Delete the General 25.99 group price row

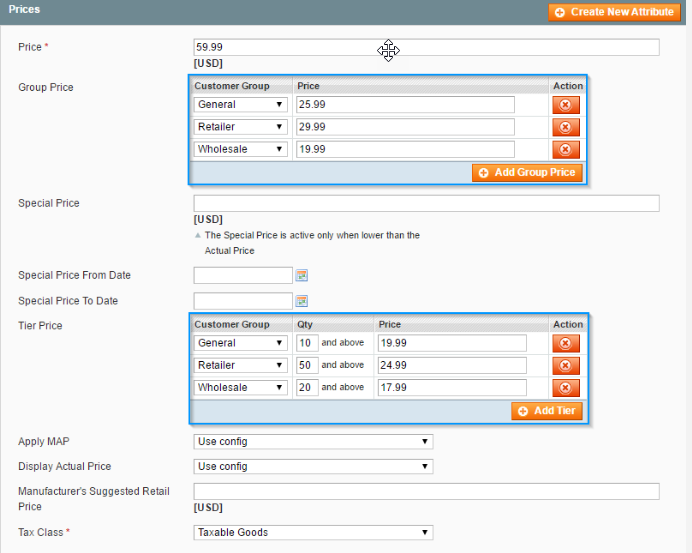pos(566,105)
